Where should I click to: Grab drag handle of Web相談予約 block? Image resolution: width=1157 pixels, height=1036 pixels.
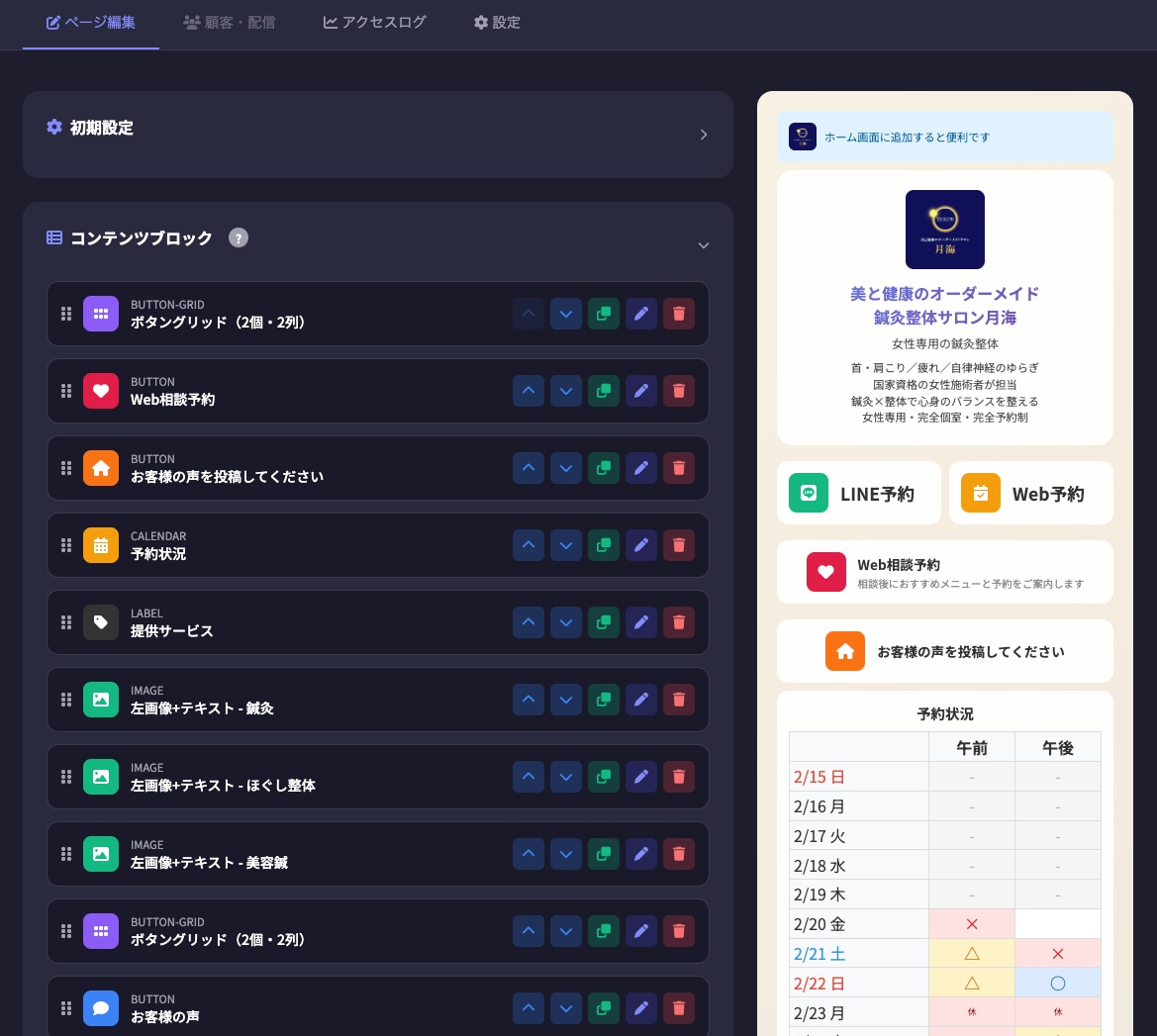click(x=65, y=390)
